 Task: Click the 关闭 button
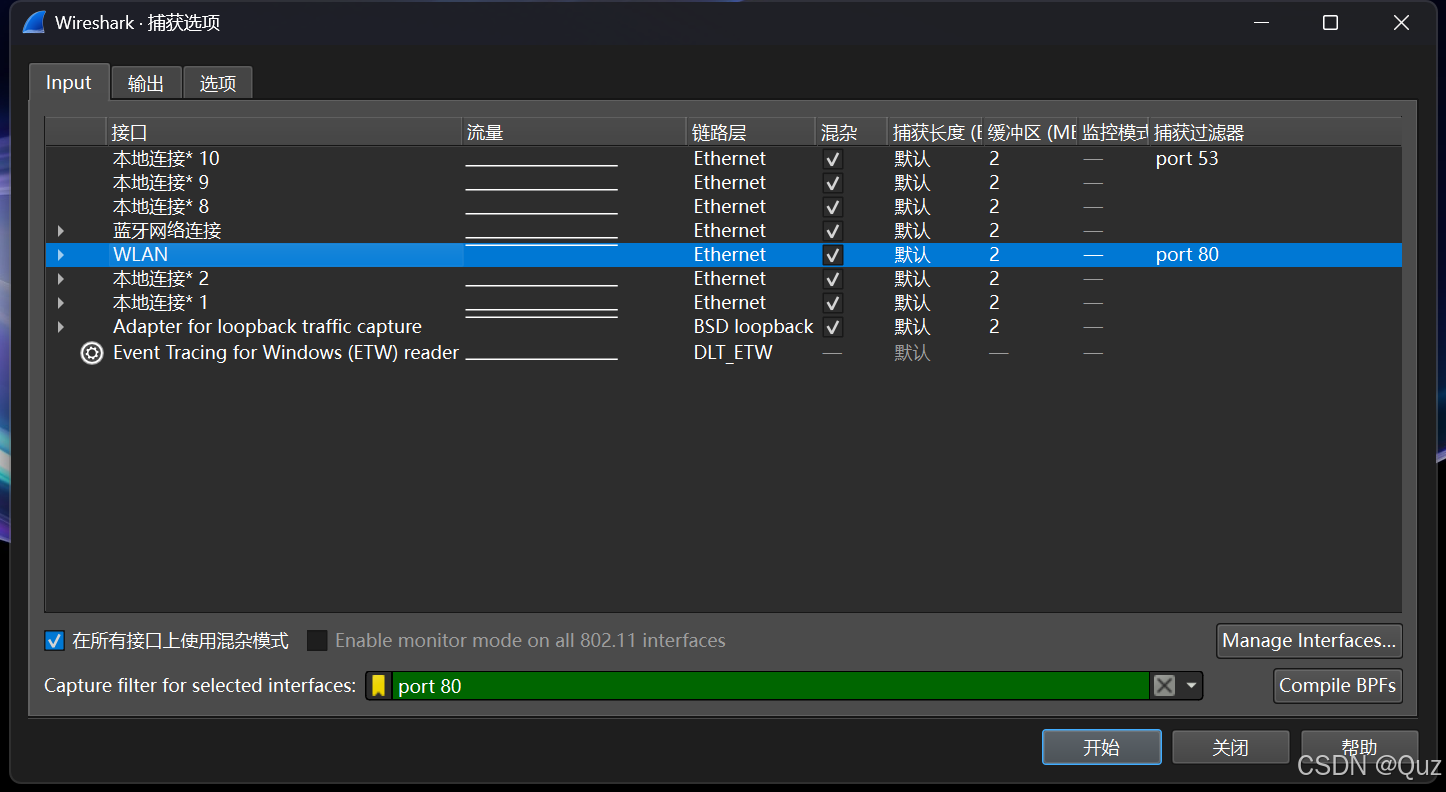(x=1230, y=747)
